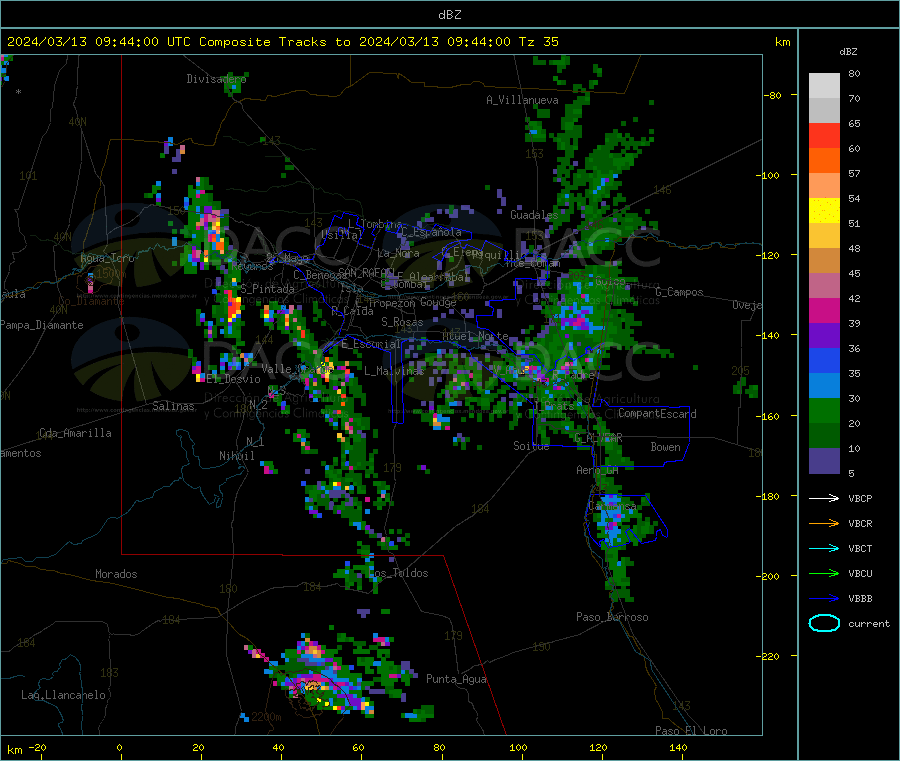This screenshot has width=900, height=761.
Task: Click the E_Escorial place label
Action: 371,344
